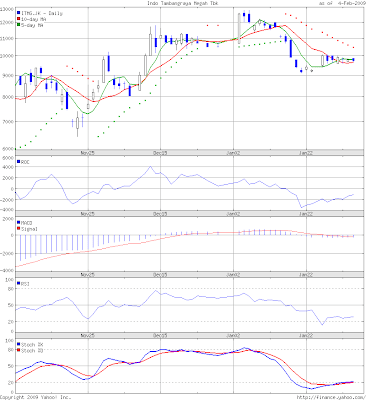Click blue swatch beside Stoch %K
This screenshot has height=400, width=366.
[x=19, y=344]
